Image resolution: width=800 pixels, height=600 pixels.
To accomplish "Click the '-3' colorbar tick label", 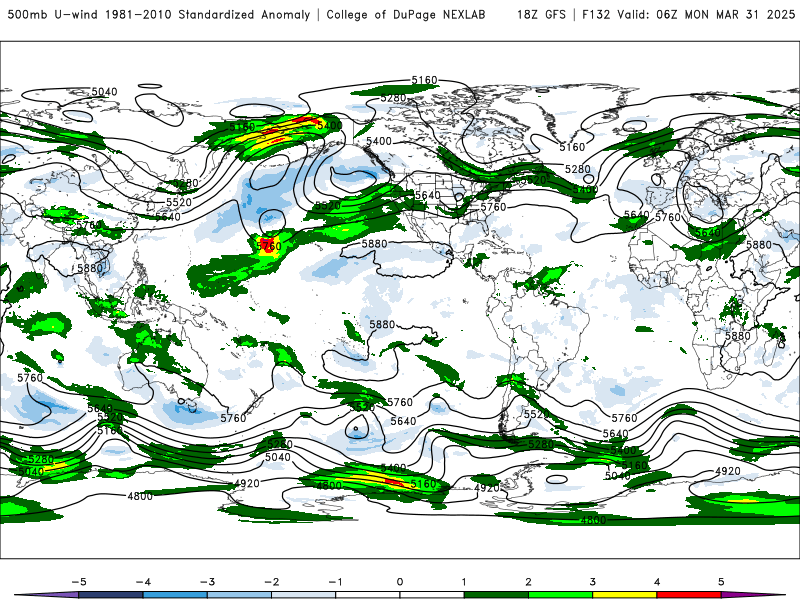I will [x=207, y=582].
